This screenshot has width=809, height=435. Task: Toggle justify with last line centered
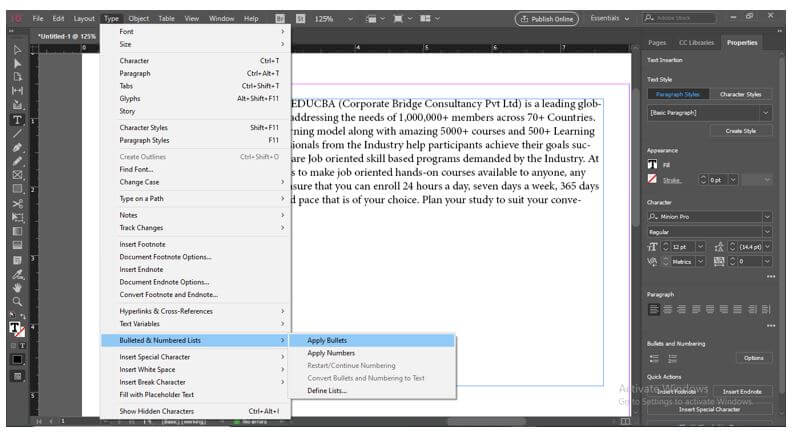tap(710, 310)
